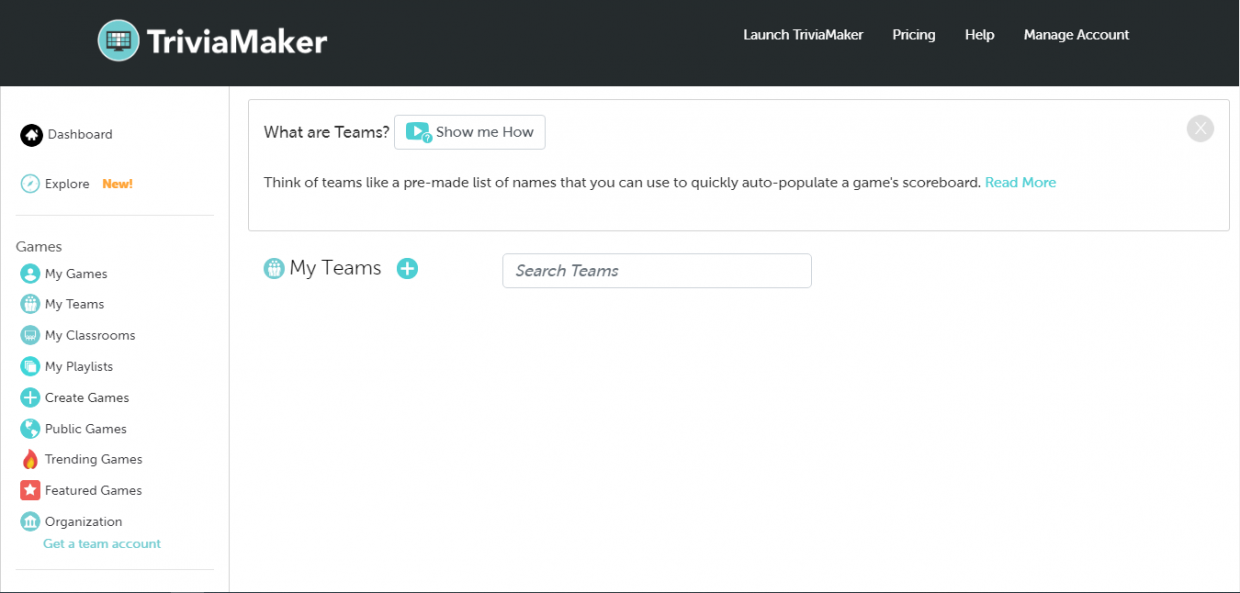Follow the Read More link
Screen dimensions: 1240x593
tap(1020, 183)
